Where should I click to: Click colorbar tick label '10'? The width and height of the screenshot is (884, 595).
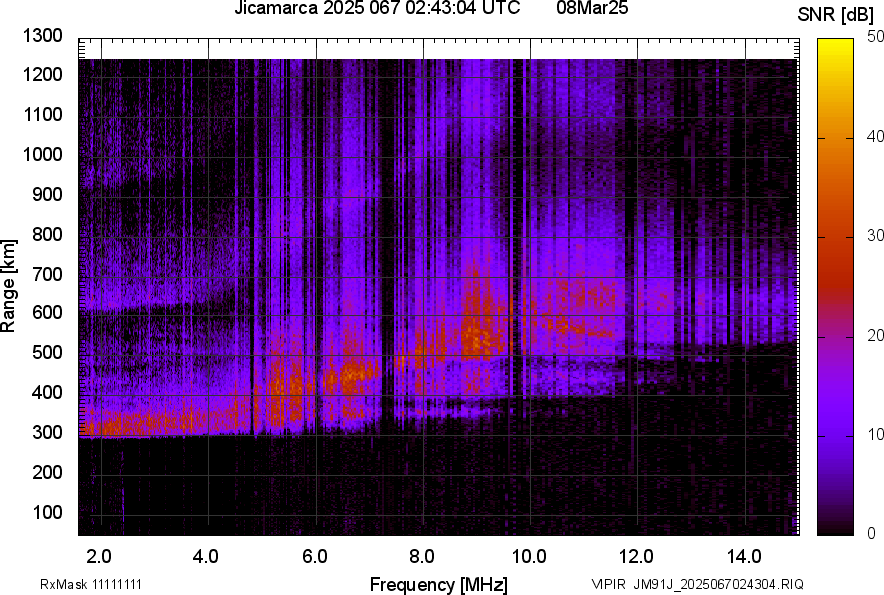tap(875, 434)
